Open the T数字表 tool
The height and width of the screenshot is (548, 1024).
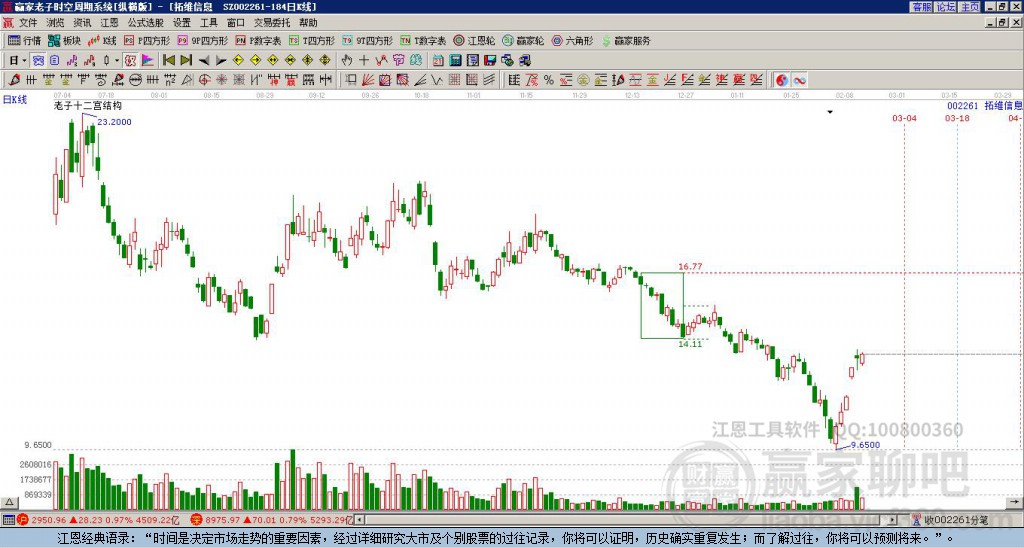pos(423,40)
